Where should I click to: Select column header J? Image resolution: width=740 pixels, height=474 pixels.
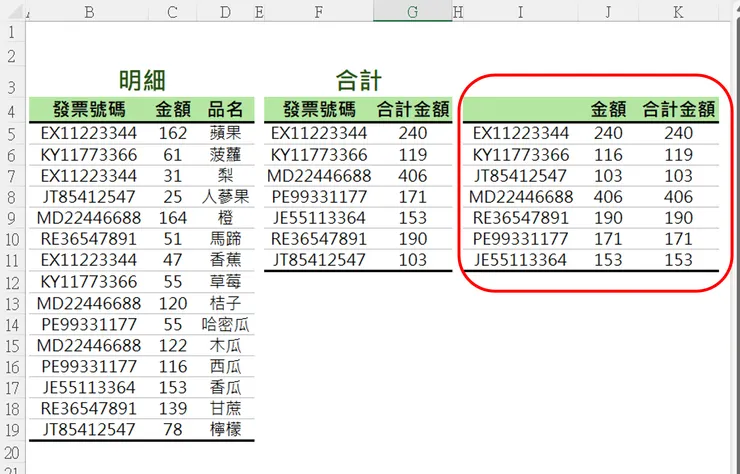pos(608,11)
